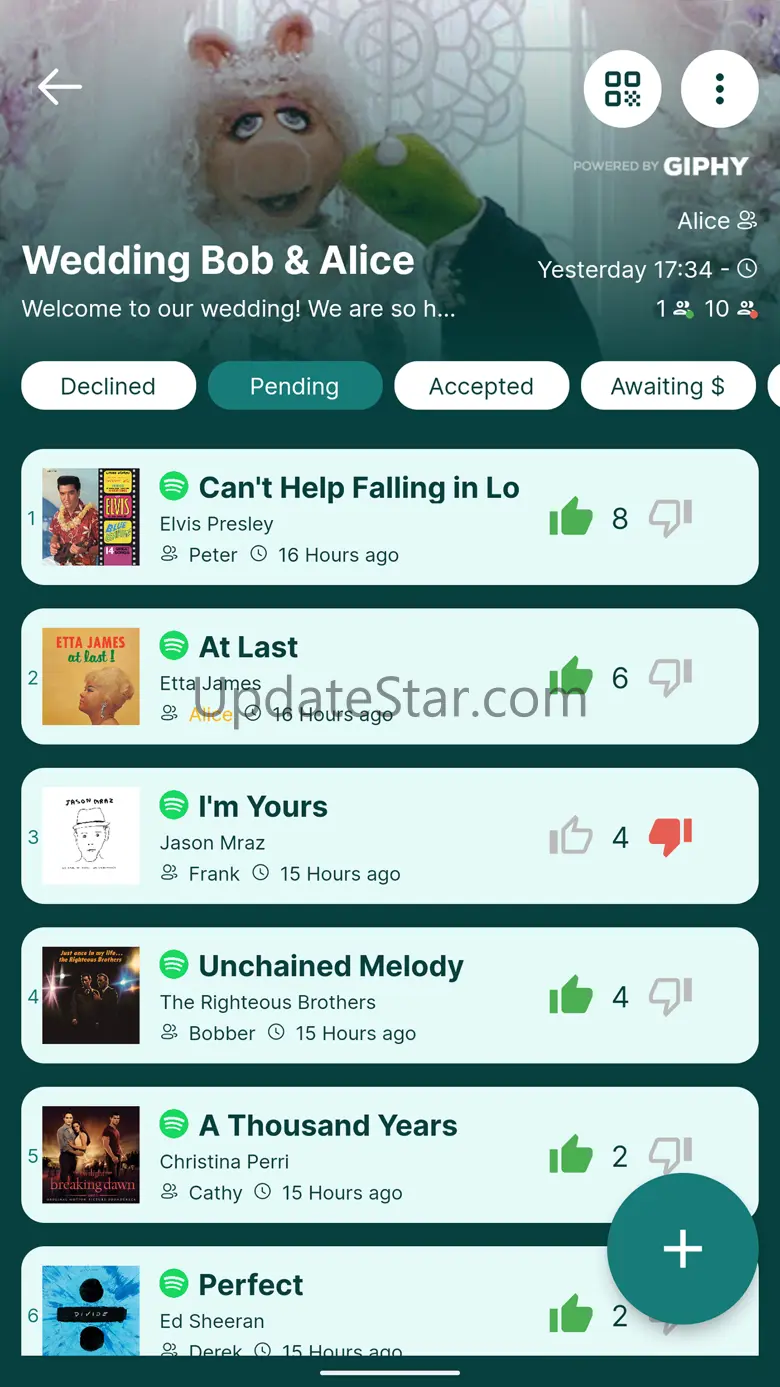Open the three-dot options menu
780x1387 pixels.
point(719,89)
